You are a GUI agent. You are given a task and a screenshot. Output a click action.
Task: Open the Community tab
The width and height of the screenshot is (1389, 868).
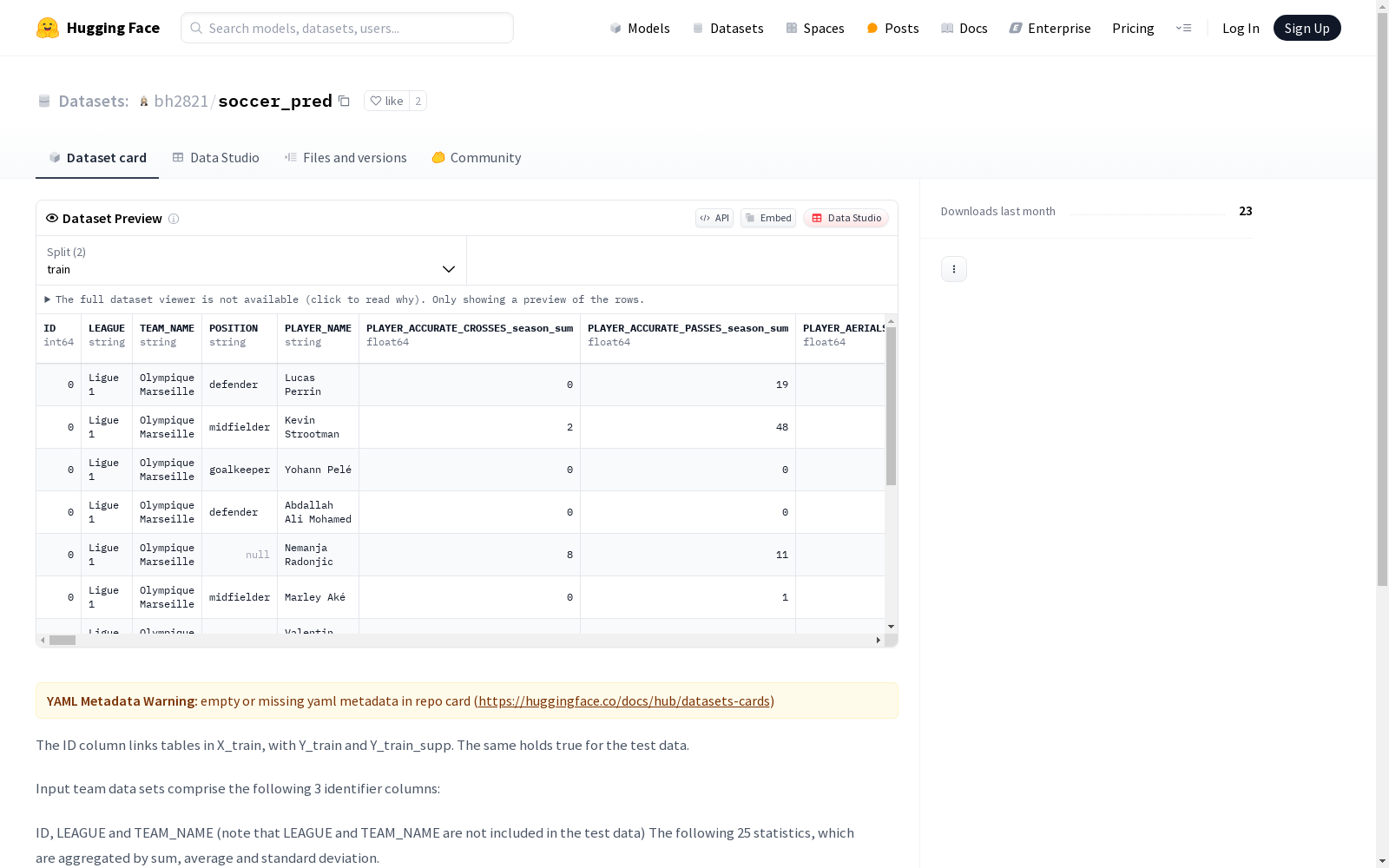[x=476, y=157]
